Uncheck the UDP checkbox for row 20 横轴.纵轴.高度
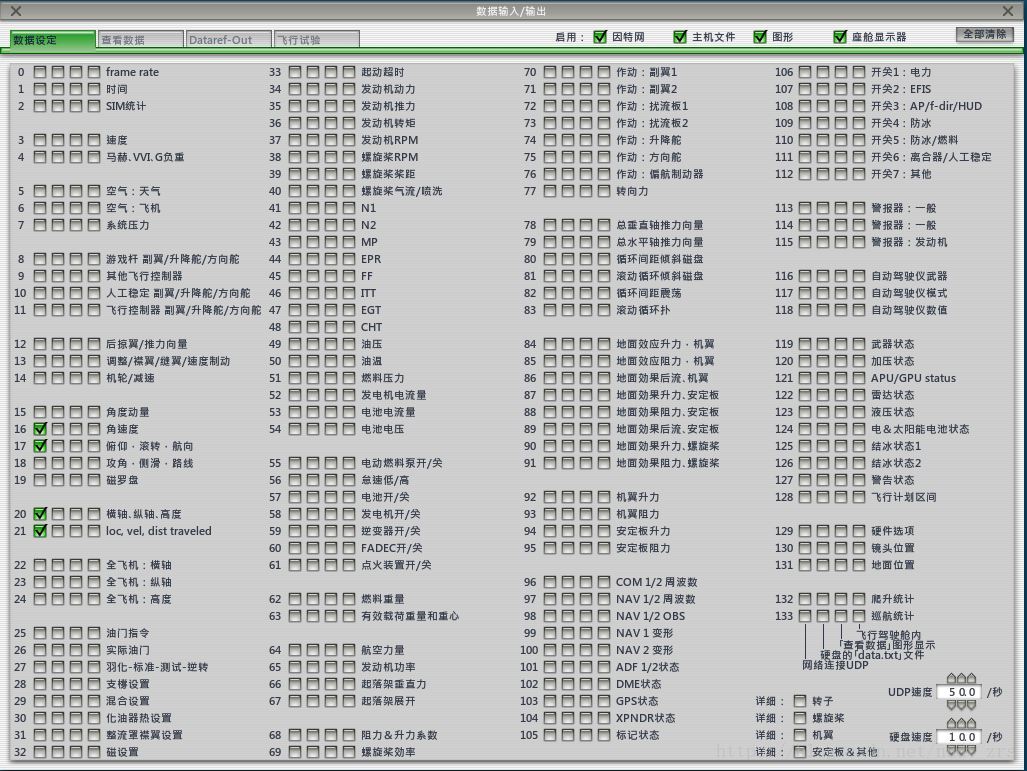The height and width of the screenshot is (771, 1027). click(40, 514)
